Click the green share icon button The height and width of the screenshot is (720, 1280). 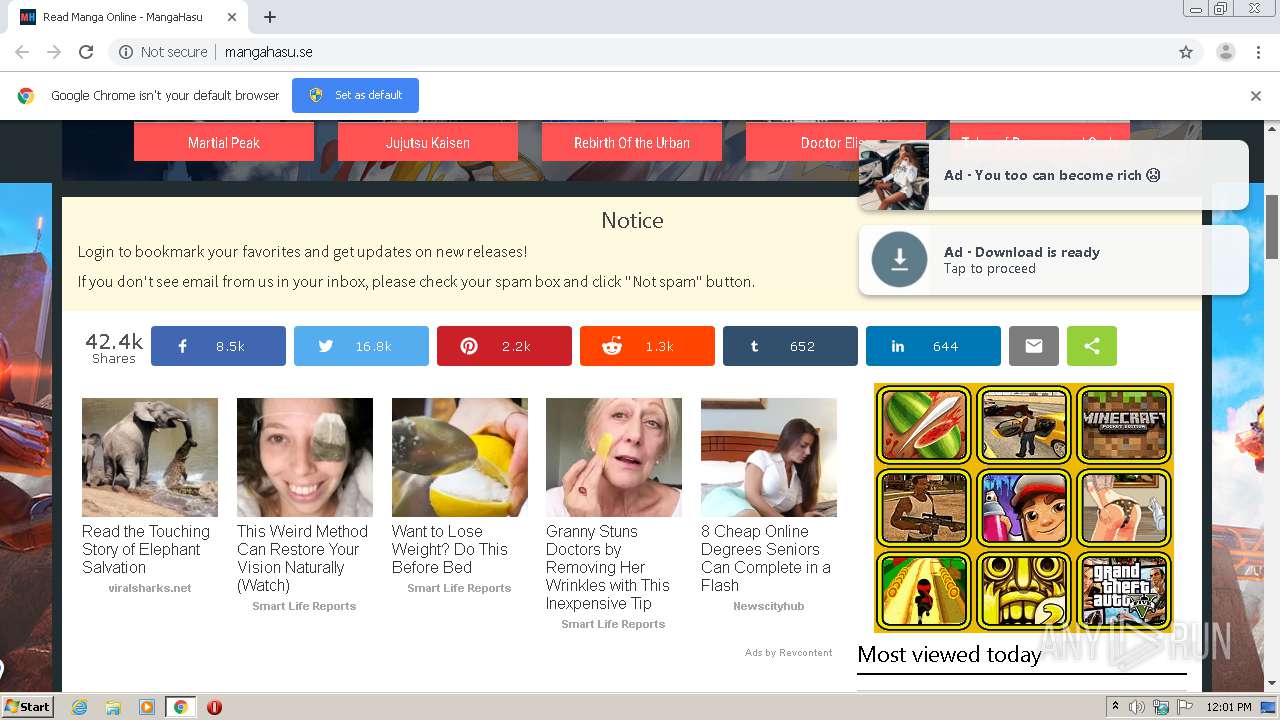1092,346
